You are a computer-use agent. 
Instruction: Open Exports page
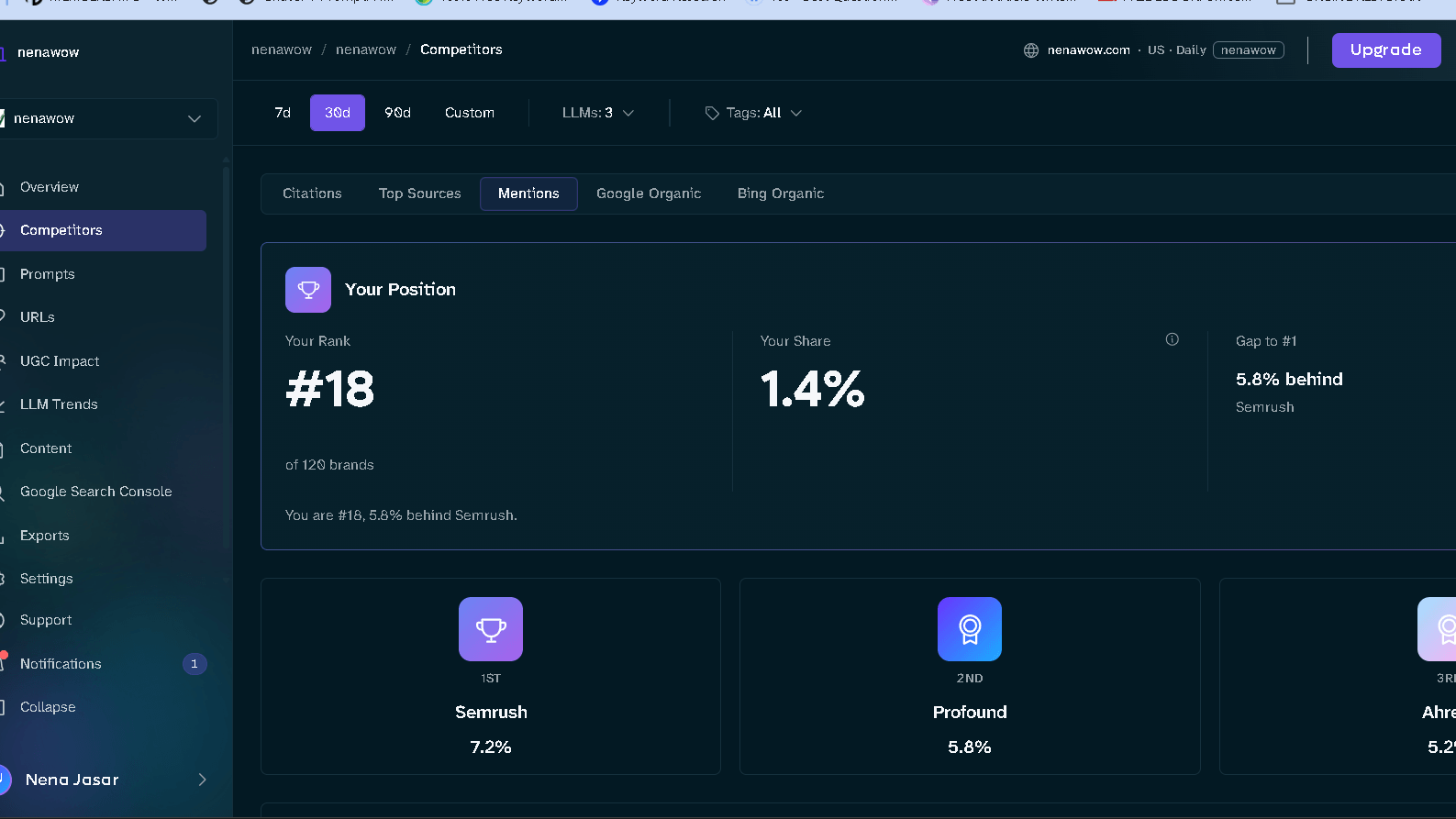[x=45, y=536]
